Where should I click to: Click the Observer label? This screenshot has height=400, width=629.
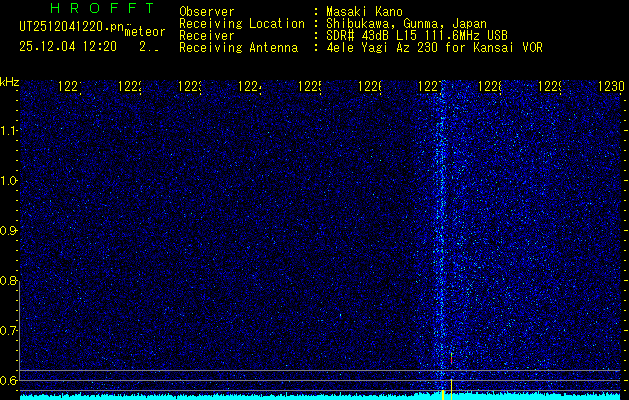point(207,12)
